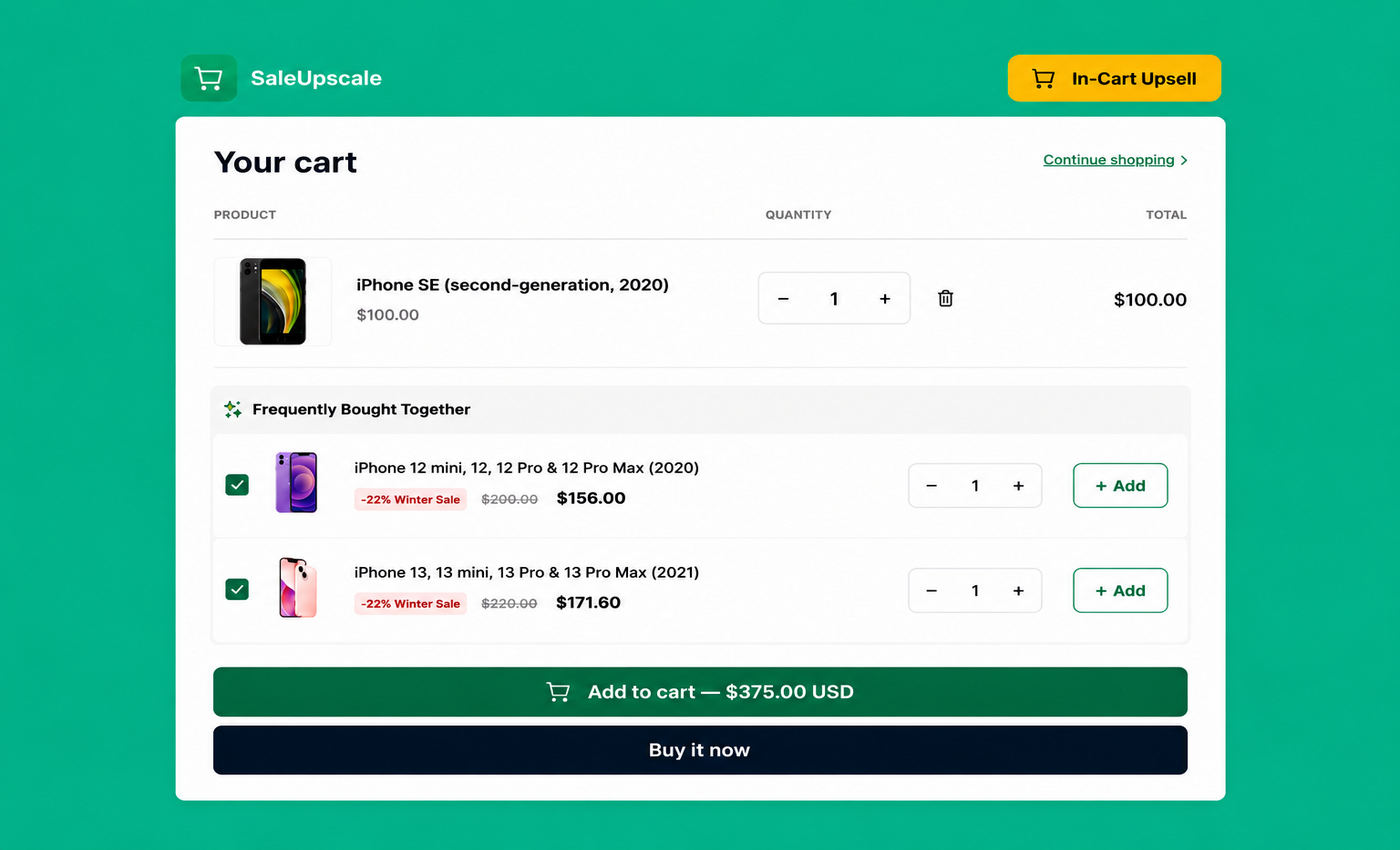Viewport: 1400px width, 850px height.
Task: Click the struck-through $200.00 price
Action: click(x=509, y=499)
